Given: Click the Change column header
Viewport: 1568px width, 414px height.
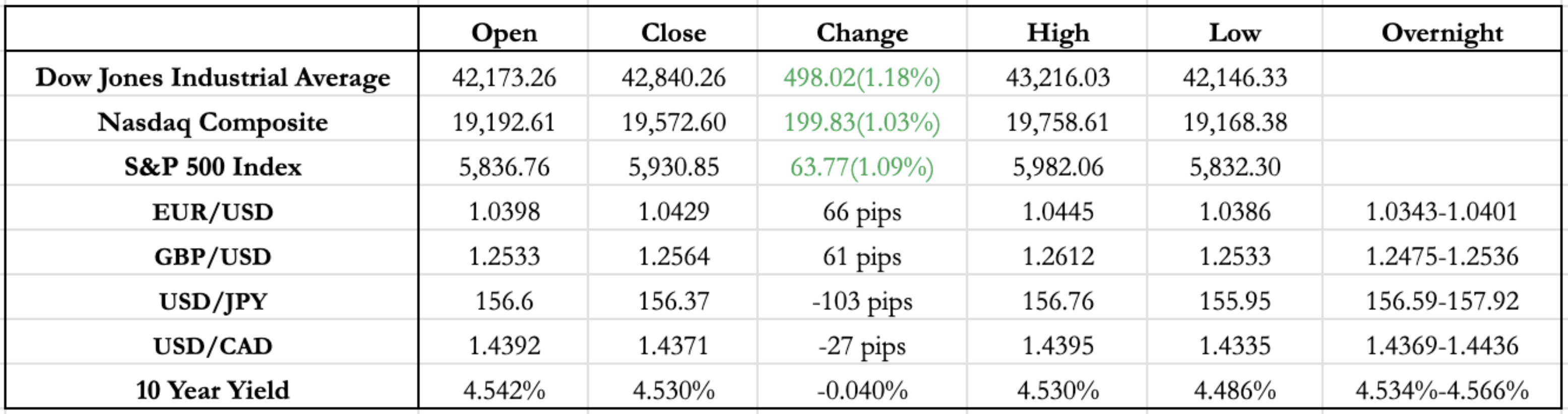Looking at the screenshot, I should point(862,33).
